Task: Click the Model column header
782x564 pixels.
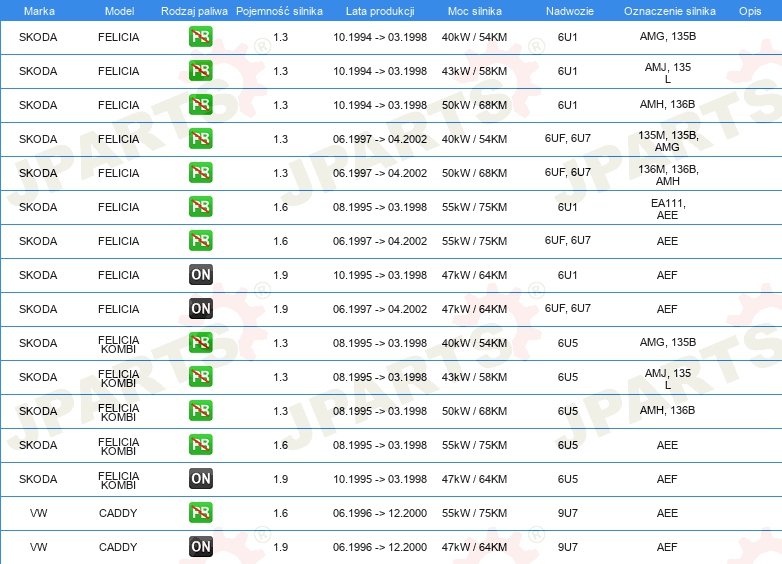Action: tap(119, 11)
